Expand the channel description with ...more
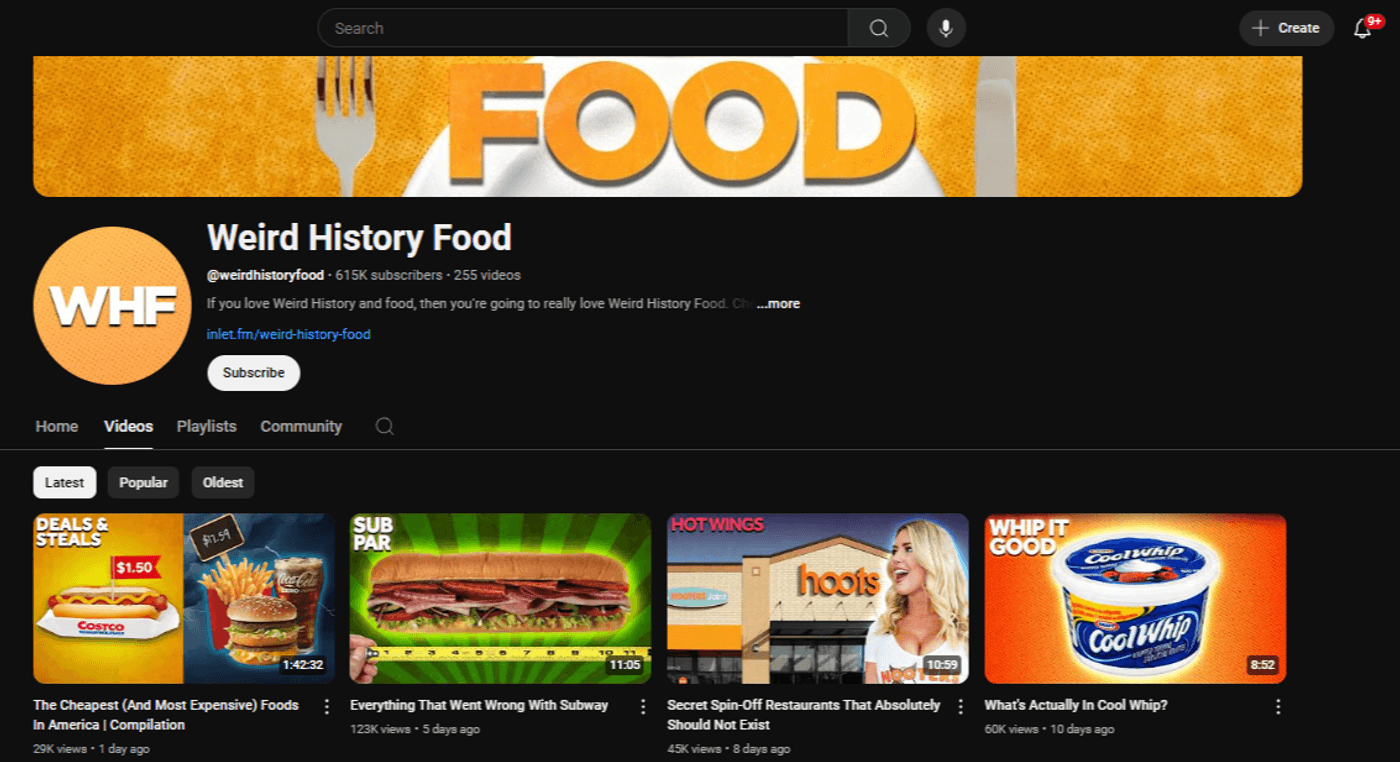This screenshot has width=1400, height=762. (x=778, y=303)
